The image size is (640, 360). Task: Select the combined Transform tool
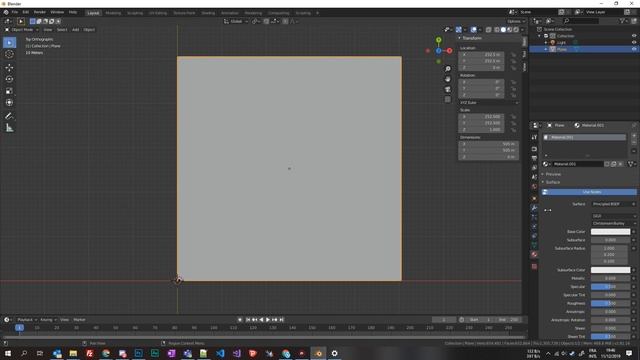(9, 103)
